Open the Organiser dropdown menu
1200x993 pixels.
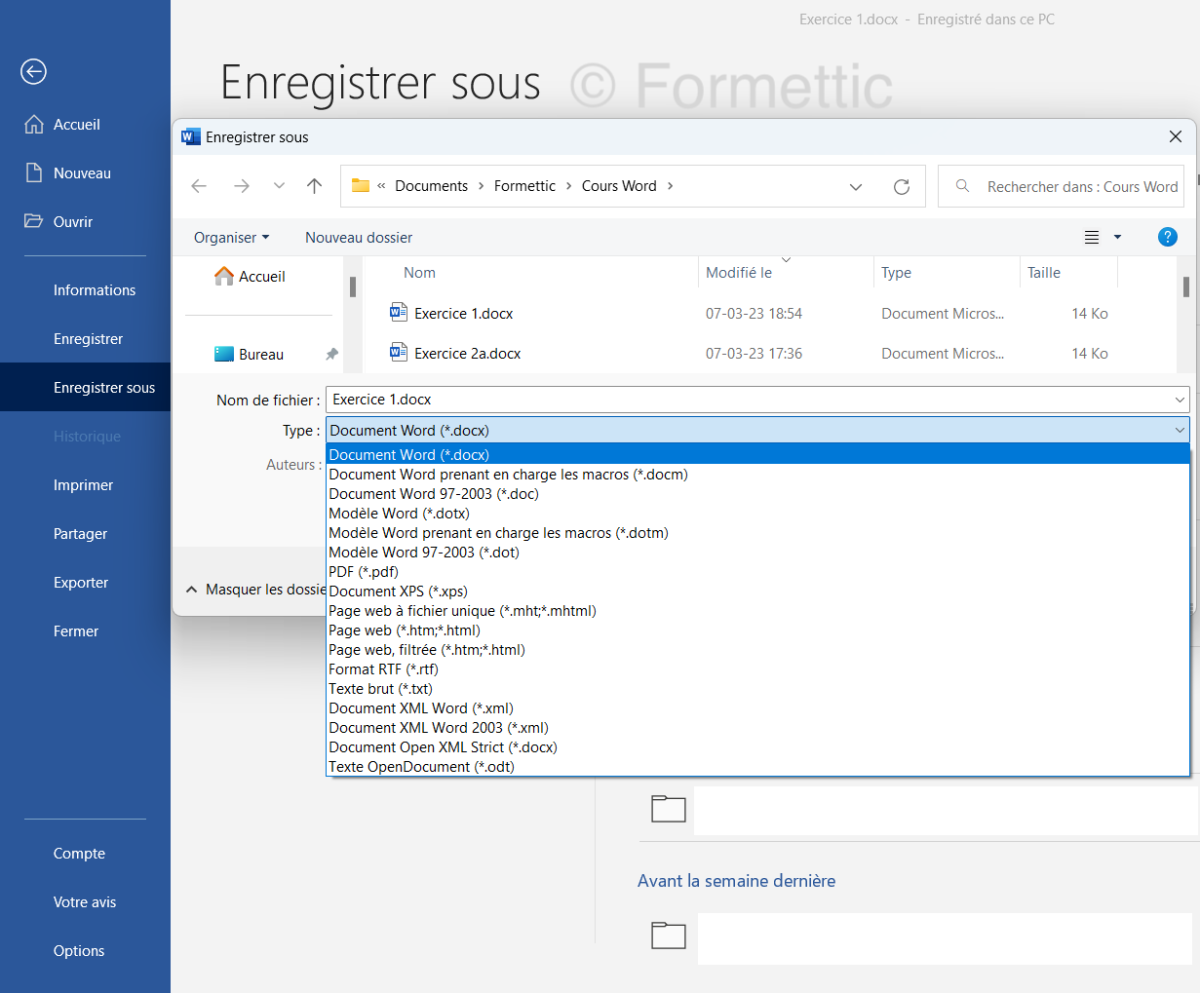[x=231, y=237]
